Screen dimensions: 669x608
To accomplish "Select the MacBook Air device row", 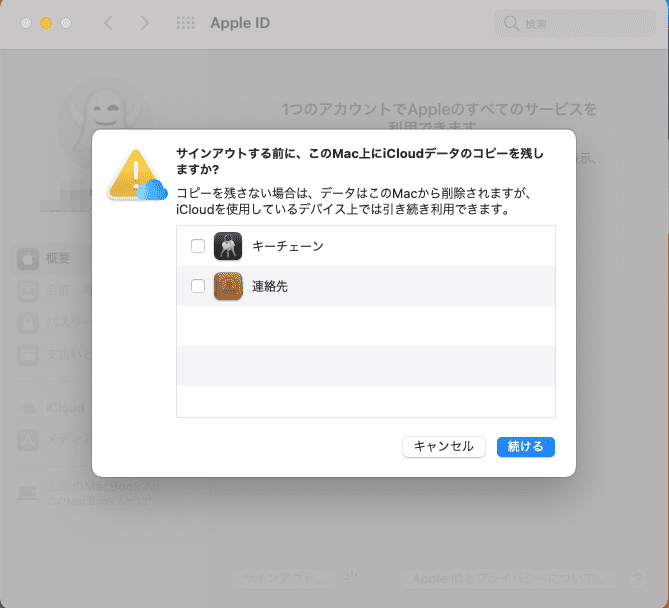I will pyautogui.click(x=90, y=493).
